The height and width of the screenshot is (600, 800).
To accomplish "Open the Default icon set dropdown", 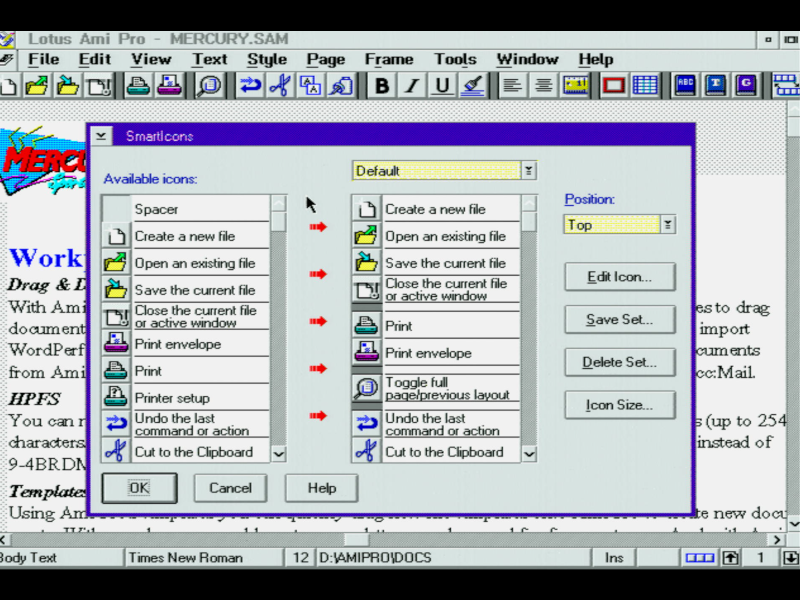I will pyautogui.click(x=529, y=171).
